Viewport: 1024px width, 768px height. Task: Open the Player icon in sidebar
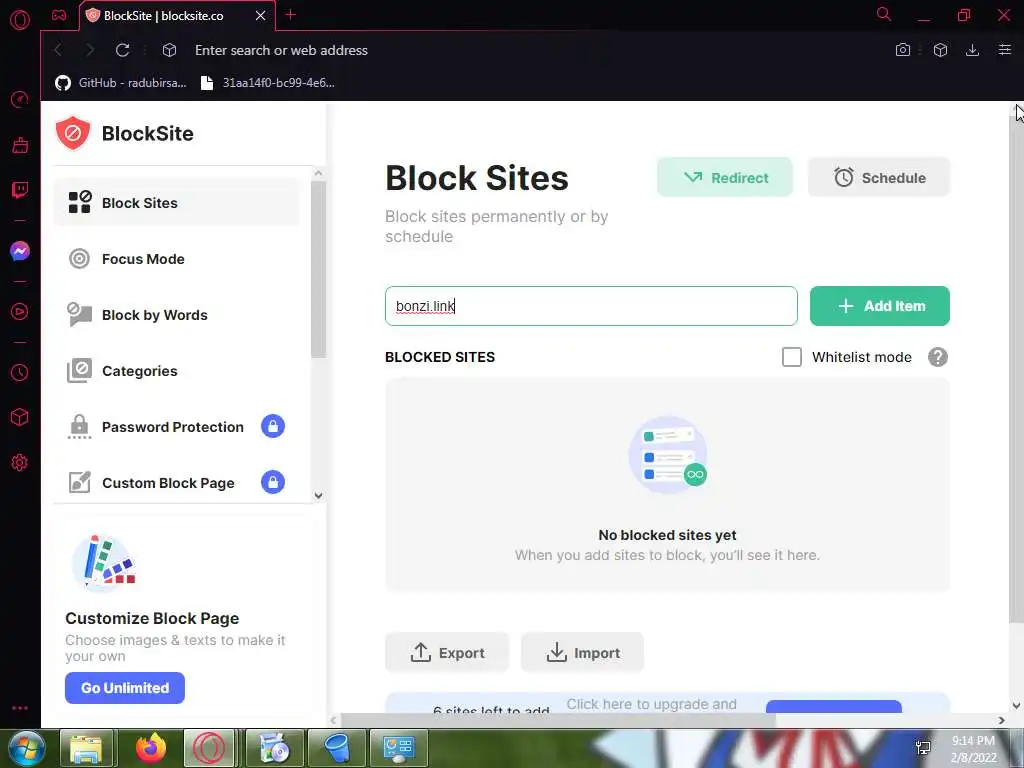[x=20, y=312]
